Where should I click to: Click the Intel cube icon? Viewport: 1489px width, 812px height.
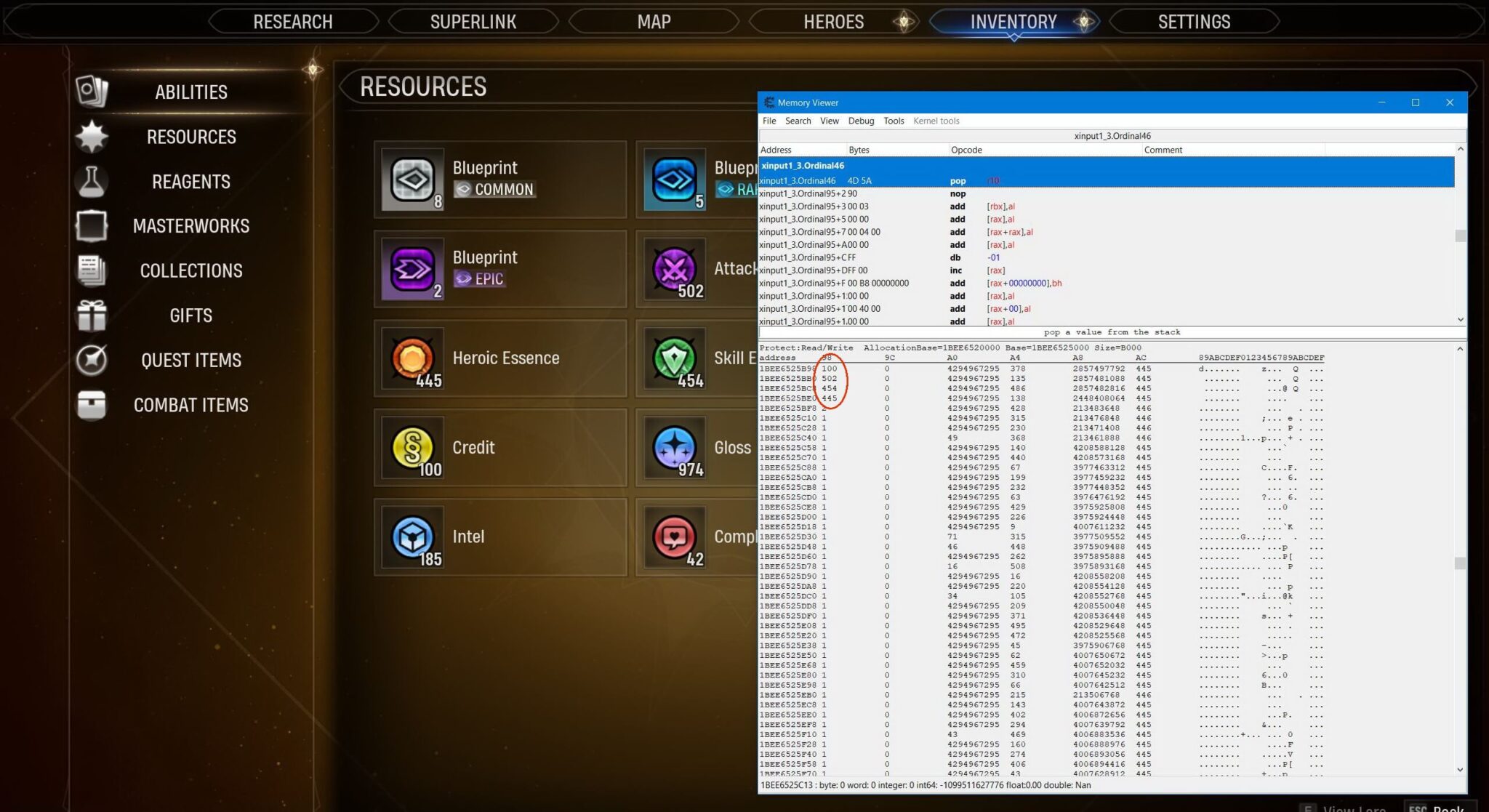coord(413,536)
